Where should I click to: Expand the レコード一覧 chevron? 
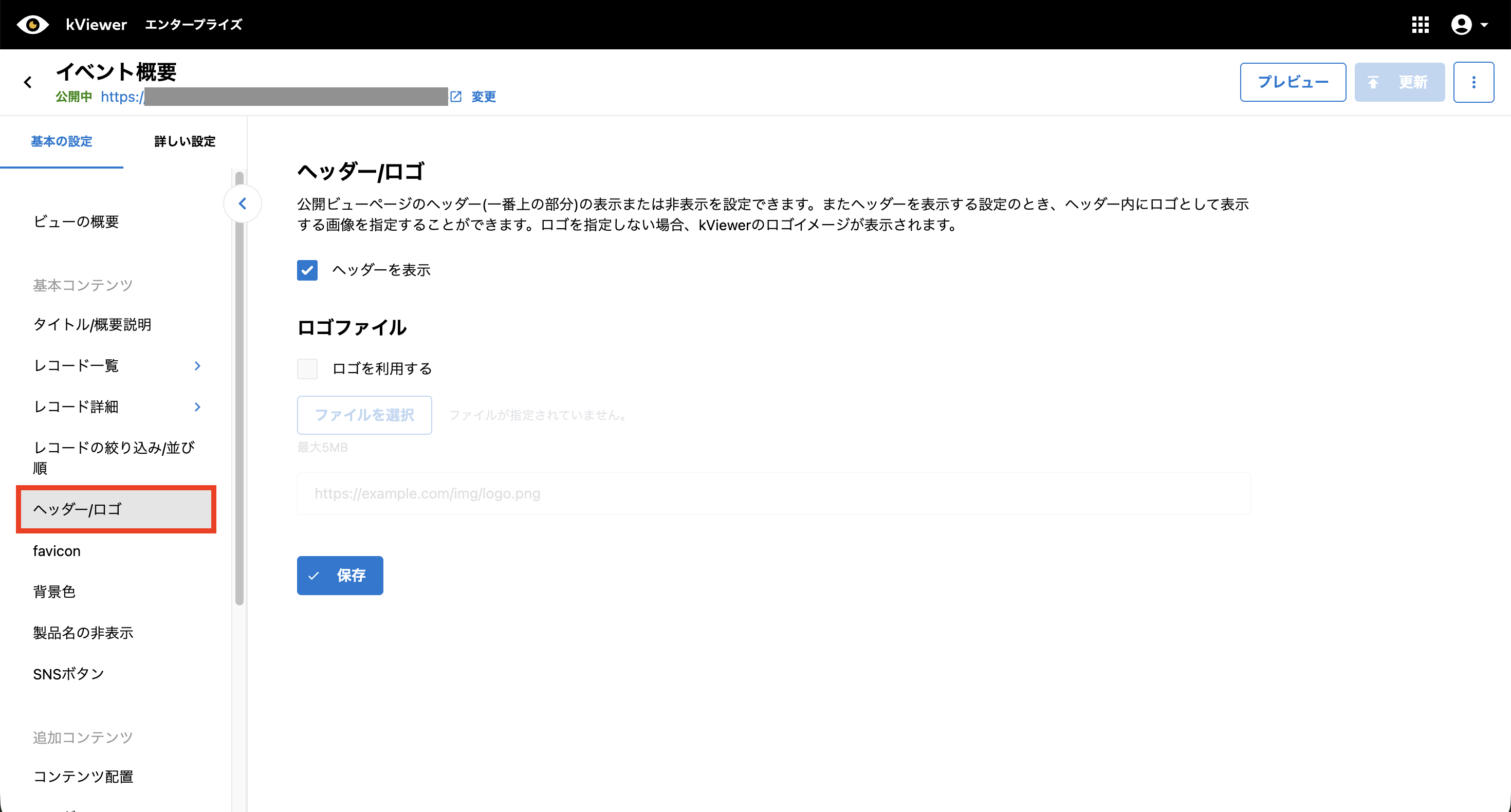coord(198,366)
